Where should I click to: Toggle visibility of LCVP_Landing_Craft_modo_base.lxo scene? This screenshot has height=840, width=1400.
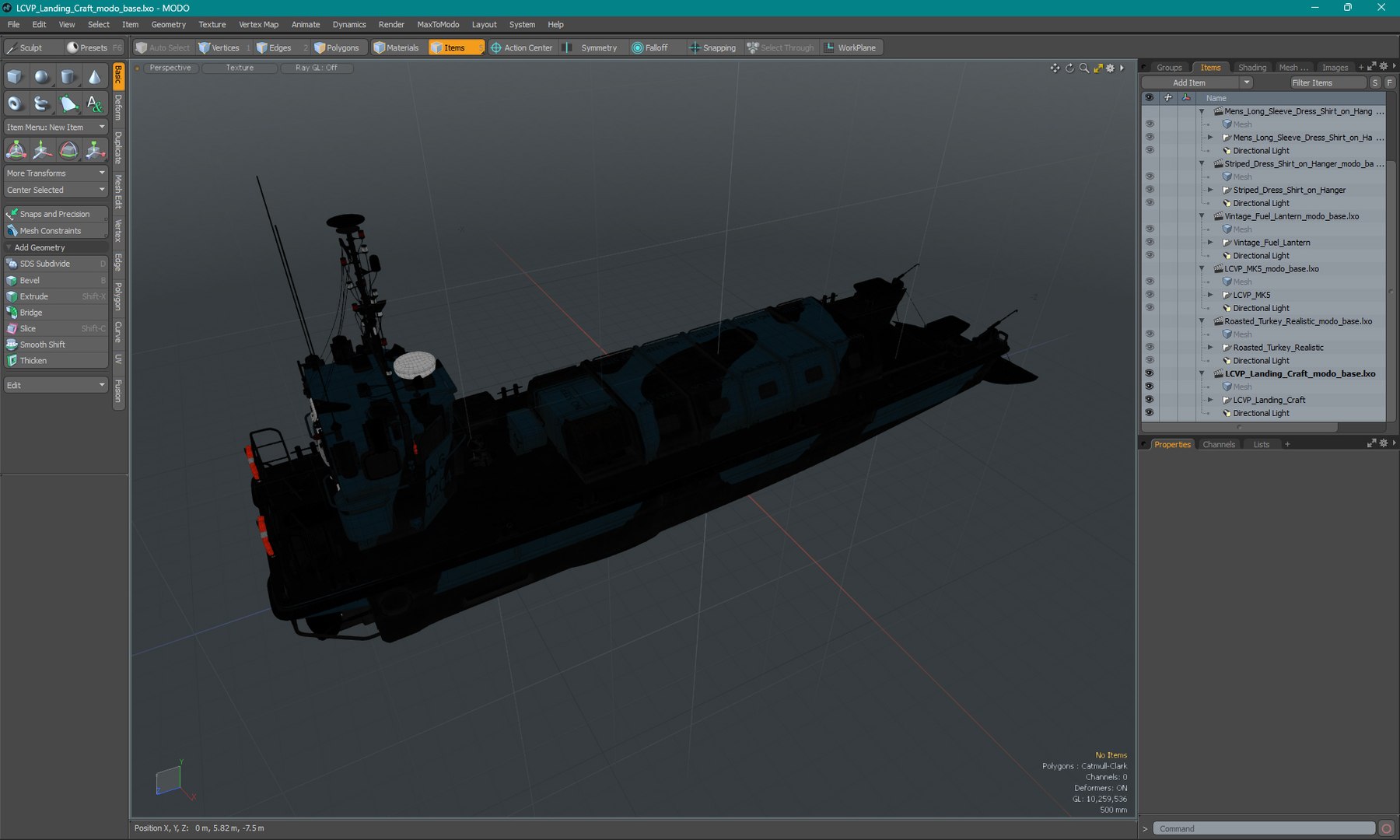tap(1149, 373)
